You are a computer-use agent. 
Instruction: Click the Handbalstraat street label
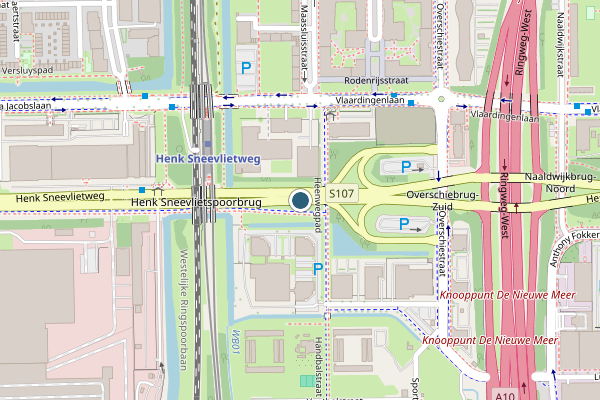click(x=318, y=366)
